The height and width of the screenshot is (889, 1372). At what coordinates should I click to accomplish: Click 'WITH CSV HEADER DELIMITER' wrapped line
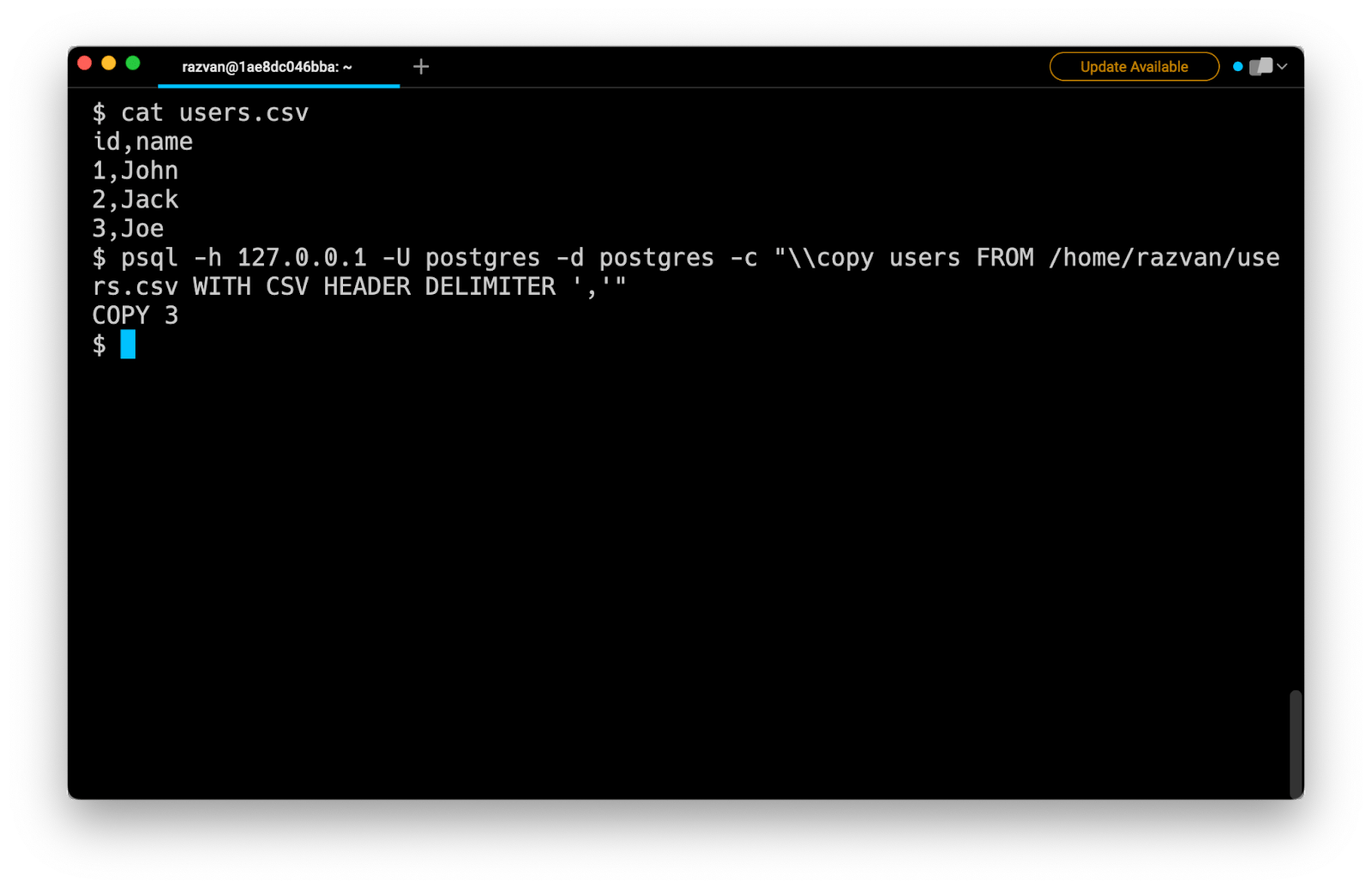(x=374, y=287)
